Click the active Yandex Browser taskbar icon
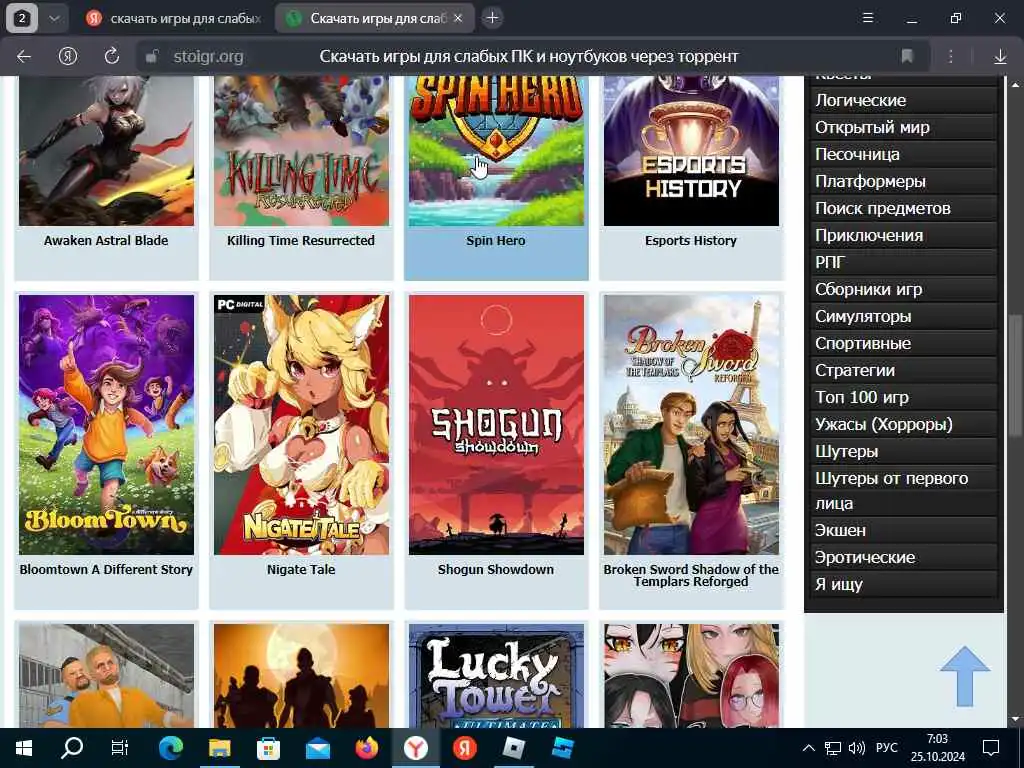Screen dimensions: 1024x768 (416, 748)
